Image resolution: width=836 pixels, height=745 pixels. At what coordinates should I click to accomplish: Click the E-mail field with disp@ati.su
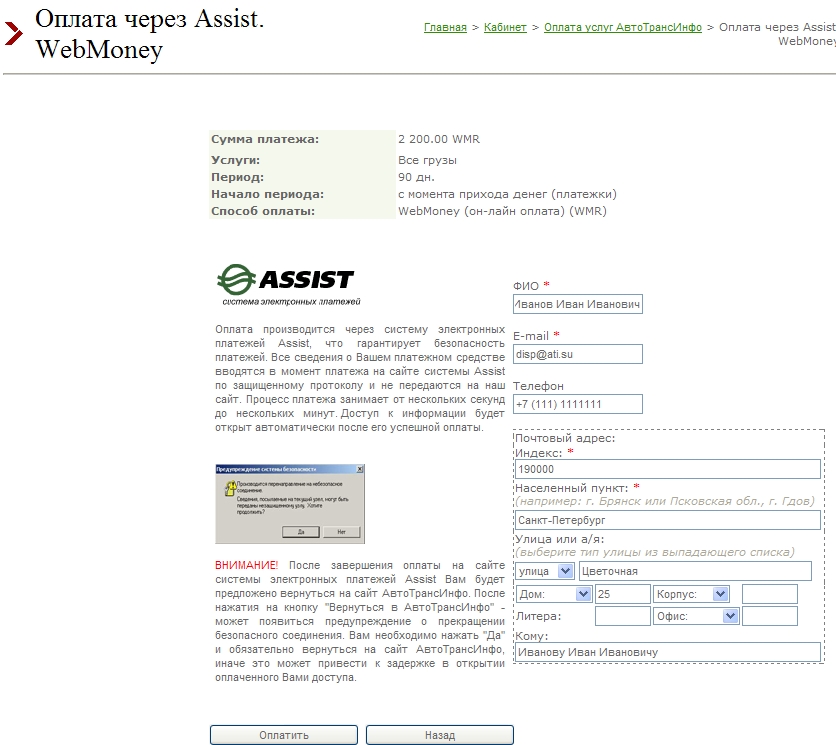(x=578, y=354)
